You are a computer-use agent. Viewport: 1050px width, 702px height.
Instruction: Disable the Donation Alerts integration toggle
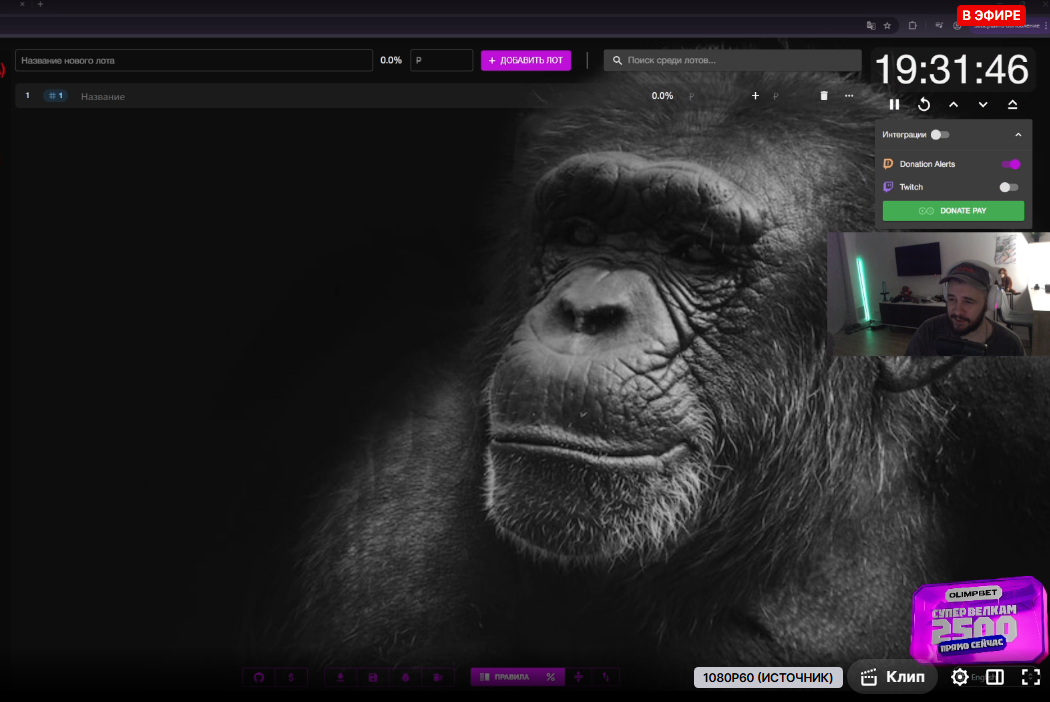1010,164
